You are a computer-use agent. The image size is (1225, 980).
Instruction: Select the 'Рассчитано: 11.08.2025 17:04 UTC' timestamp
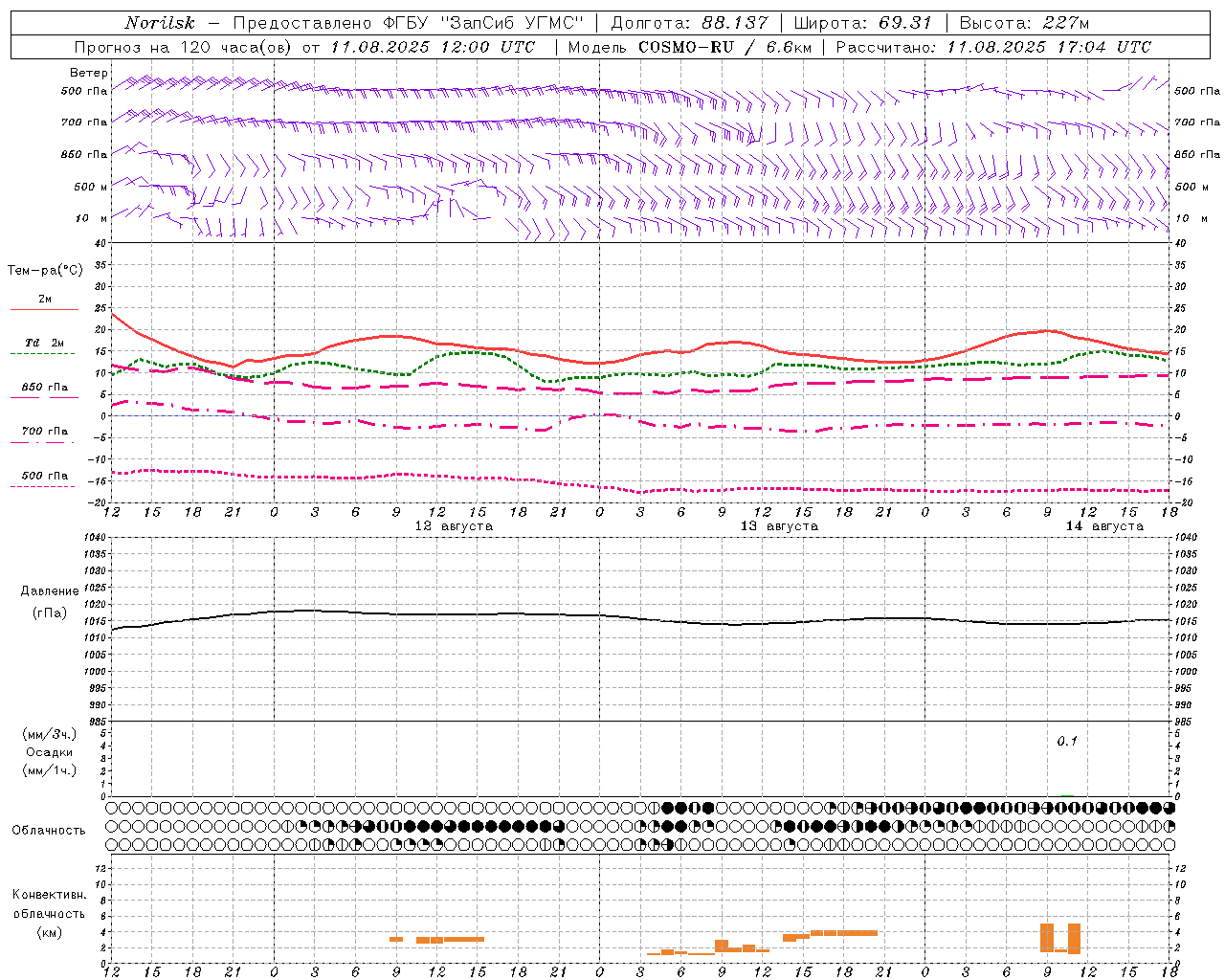click(993, 47)
